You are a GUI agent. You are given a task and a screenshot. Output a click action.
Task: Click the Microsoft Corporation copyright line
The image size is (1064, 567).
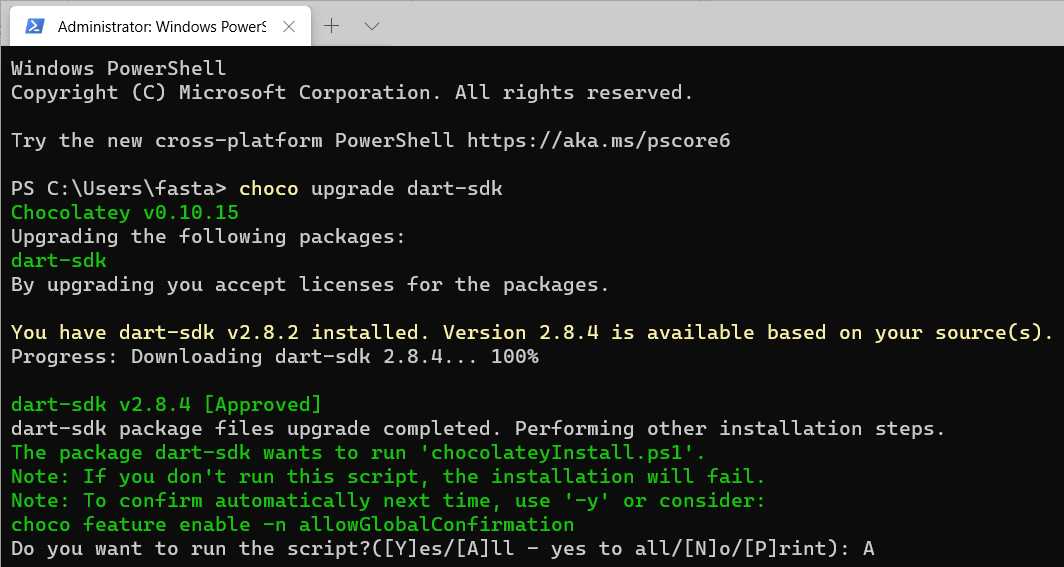coord(352,93)
